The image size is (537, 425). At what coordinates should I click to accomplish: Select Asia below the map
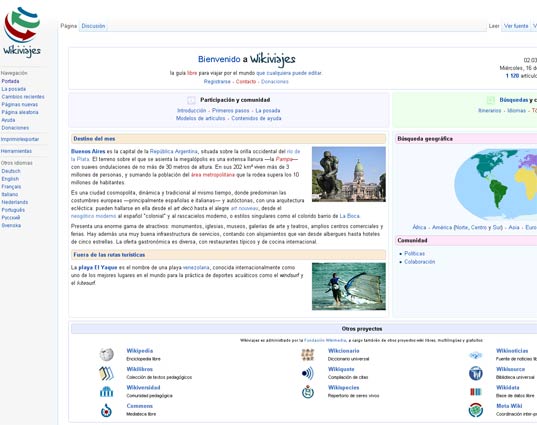(x=514, y=227)
